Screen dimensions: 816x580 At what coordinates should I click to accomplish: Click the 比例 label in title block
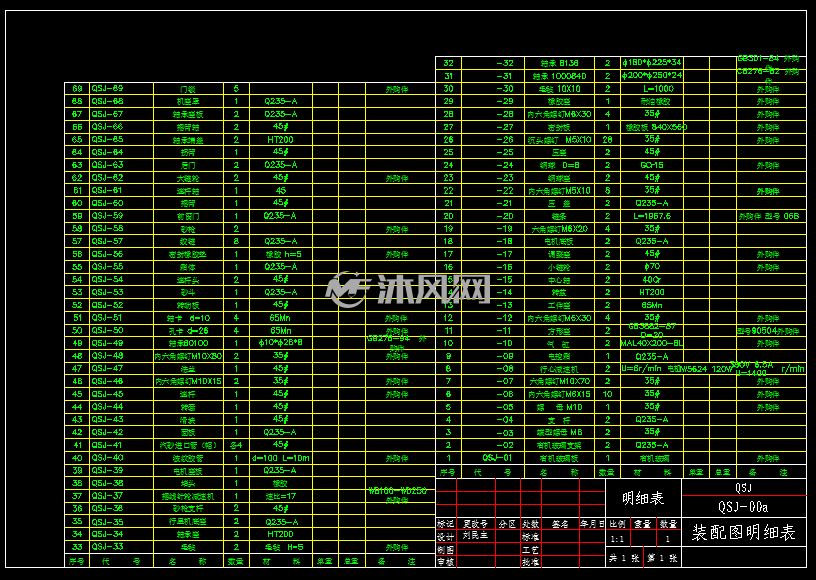point(618,524)
